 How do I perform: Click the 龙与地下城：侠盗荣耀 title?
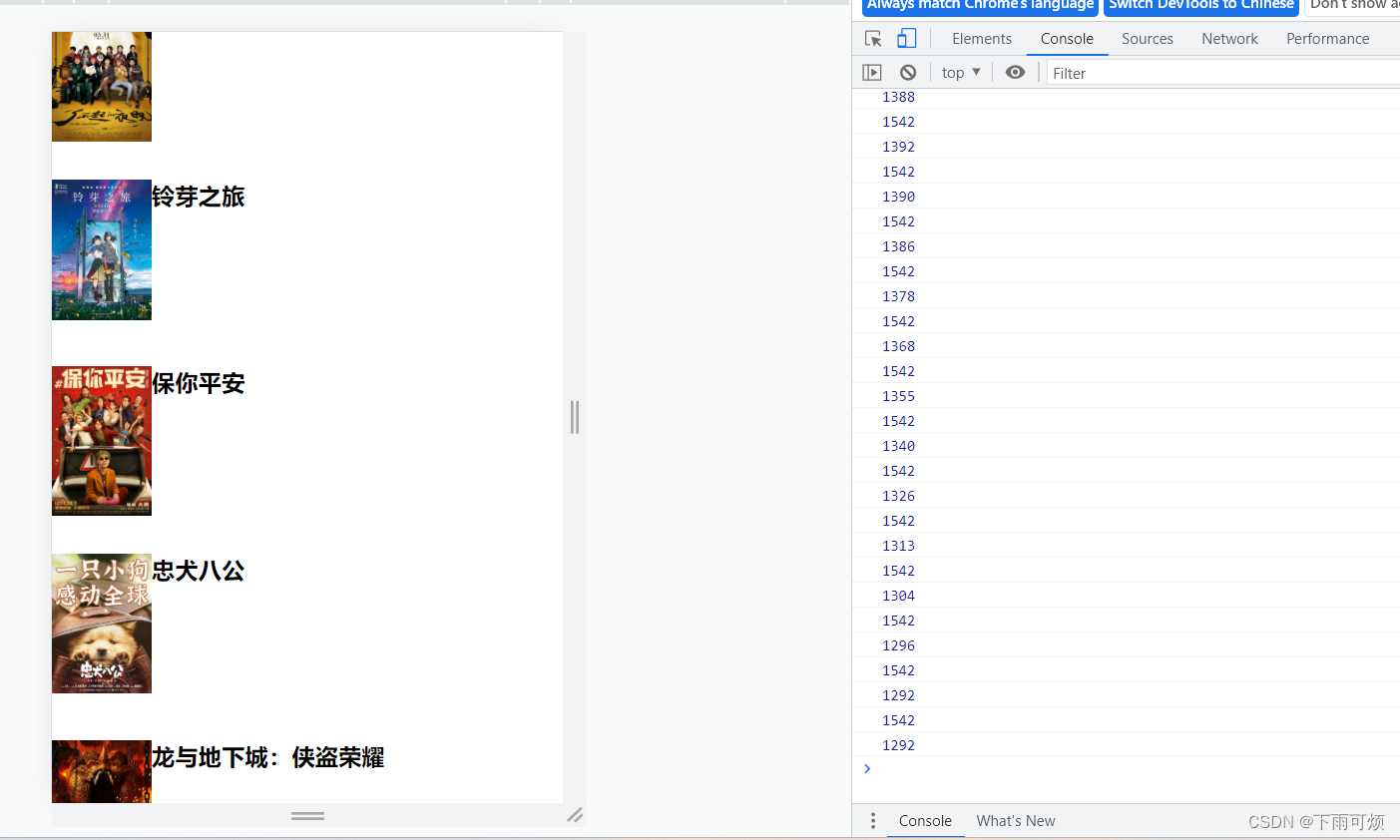pos(268,757)
